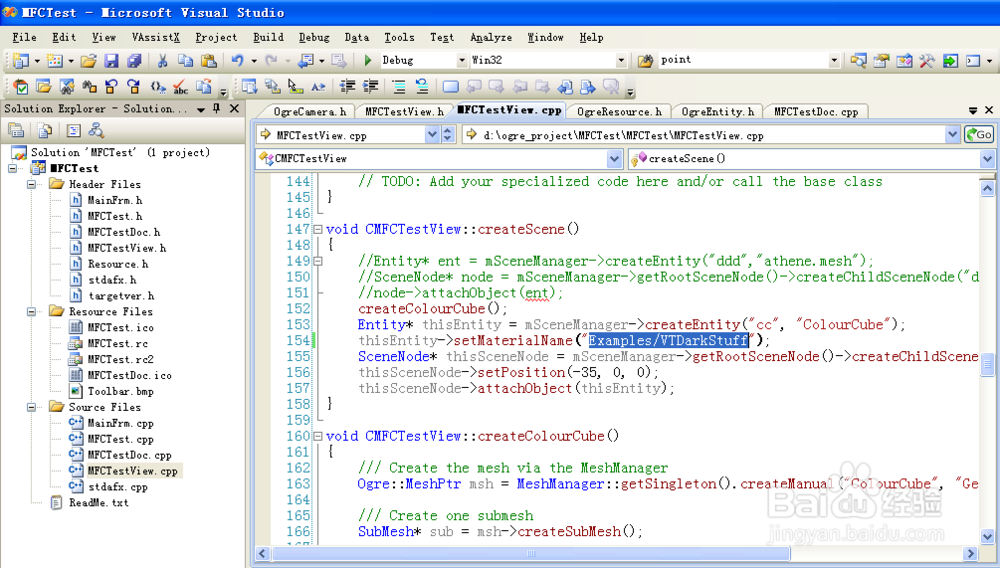The image size is (1000, 568).
Task: Click the VAssistX spell check abc icon
Action: (x=180, y=87)
